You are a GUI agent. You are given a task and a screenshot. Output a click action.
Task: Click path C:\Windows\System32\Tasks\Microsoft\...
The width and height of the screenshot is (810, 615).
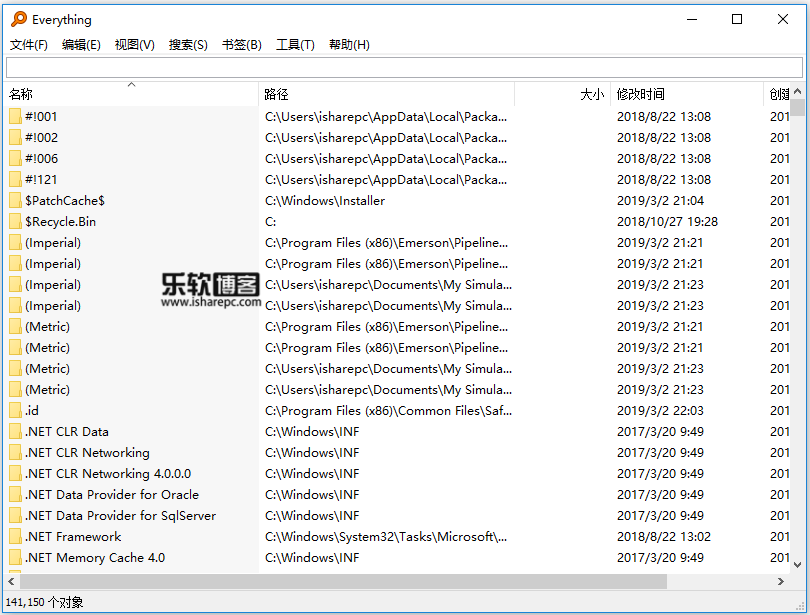click(386, 537)
